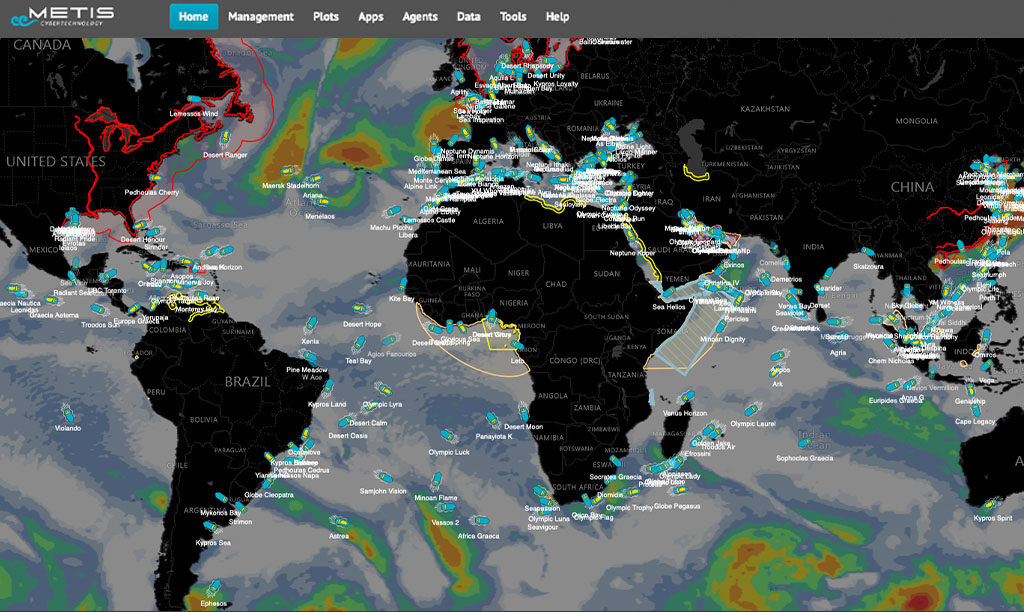Click the Sophocles Graecia ship icon
Viewport: 1024px width, 612px height.
pyautogui.click(x=806, y=443)
